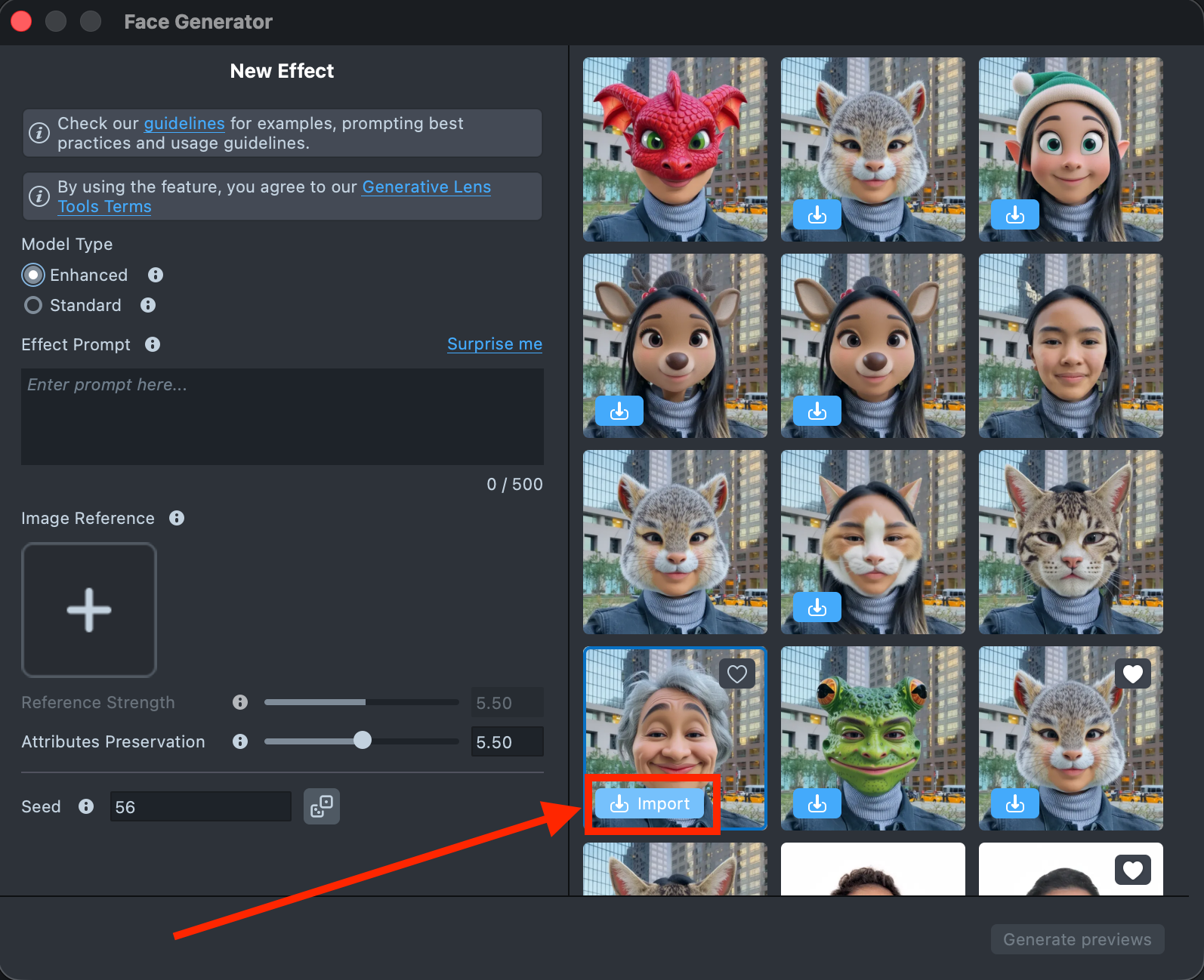Click download icon on green frog preview
The image size is (1204, 980).
tap(817, 804)
